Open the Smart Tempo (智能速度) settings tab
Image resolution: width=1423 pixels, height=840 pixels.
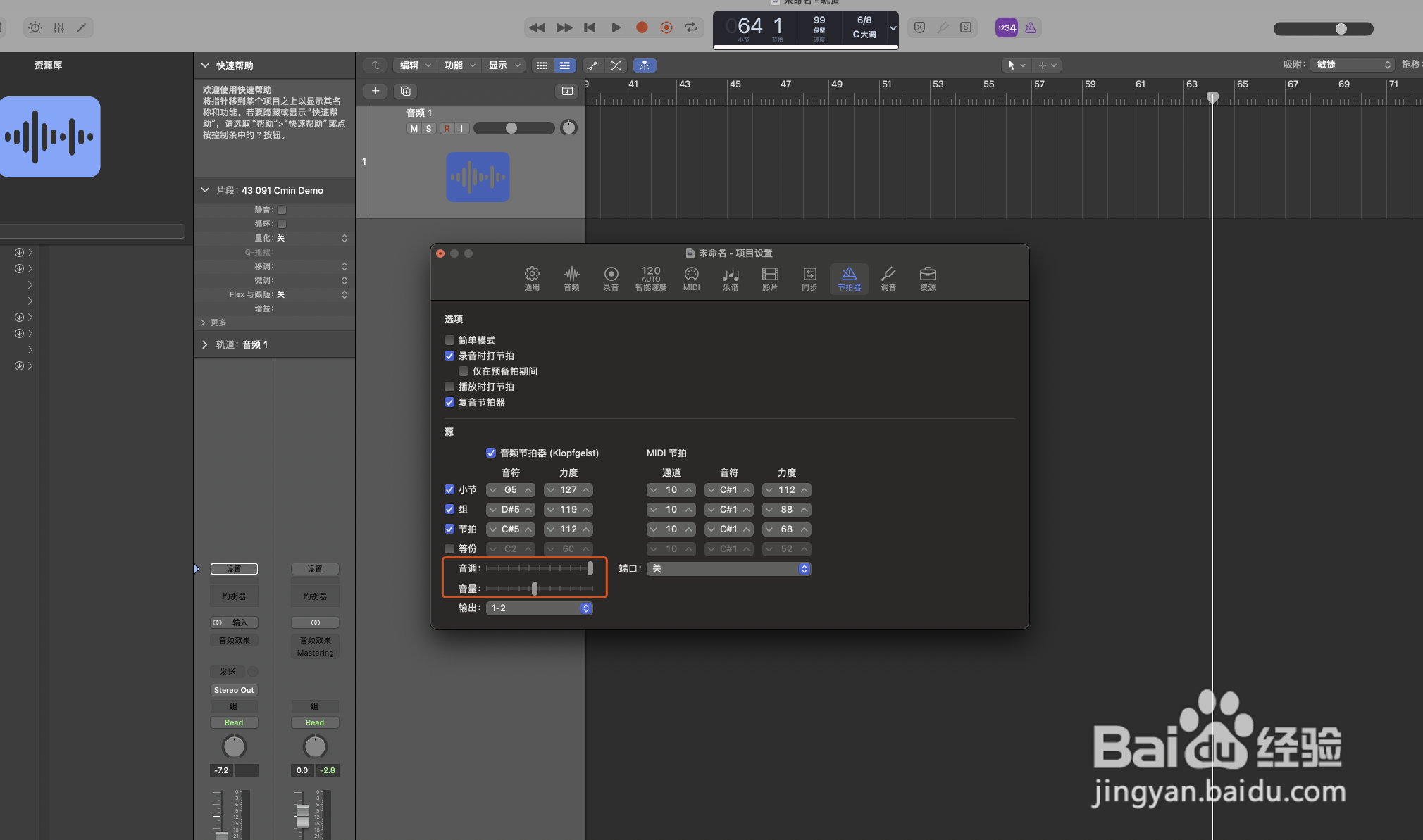pos(650,278)
